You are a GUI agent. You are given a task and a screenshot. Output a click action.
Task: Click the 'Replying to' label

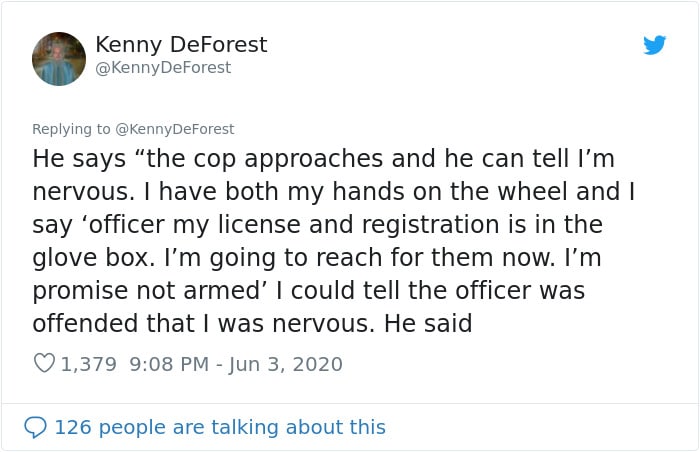click(x=71, y=129)
